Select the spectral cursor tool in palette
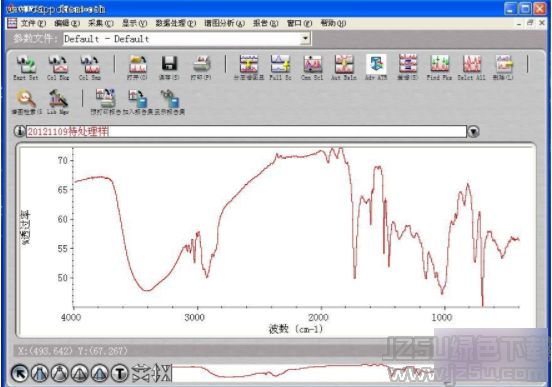 pos(60,373)
